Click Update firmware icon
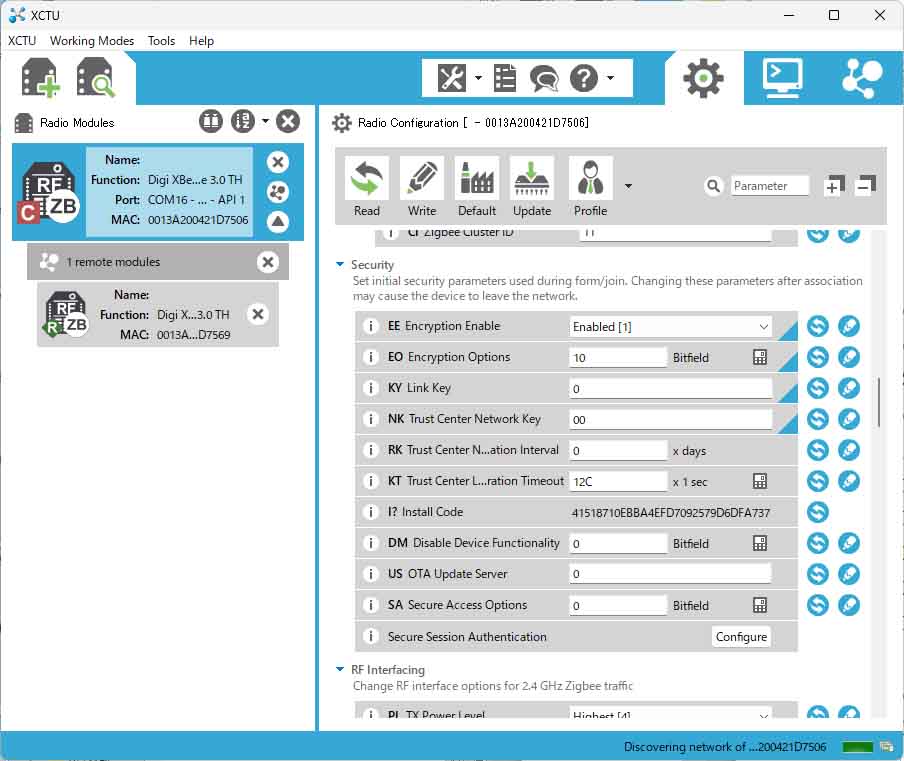The image size is (904, 761). click(x=532, y=186)
